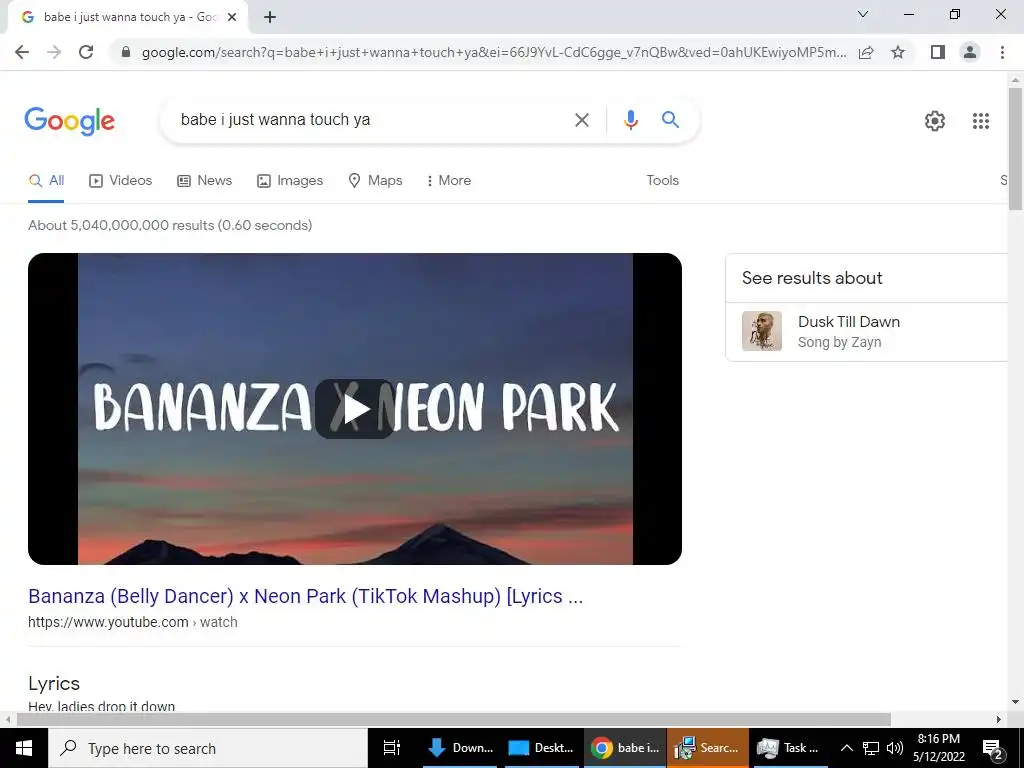The image size is (1024, 768).
Task: Open the Chrome profile avatar
Action: pyautogui.click(x=970, y=52)
